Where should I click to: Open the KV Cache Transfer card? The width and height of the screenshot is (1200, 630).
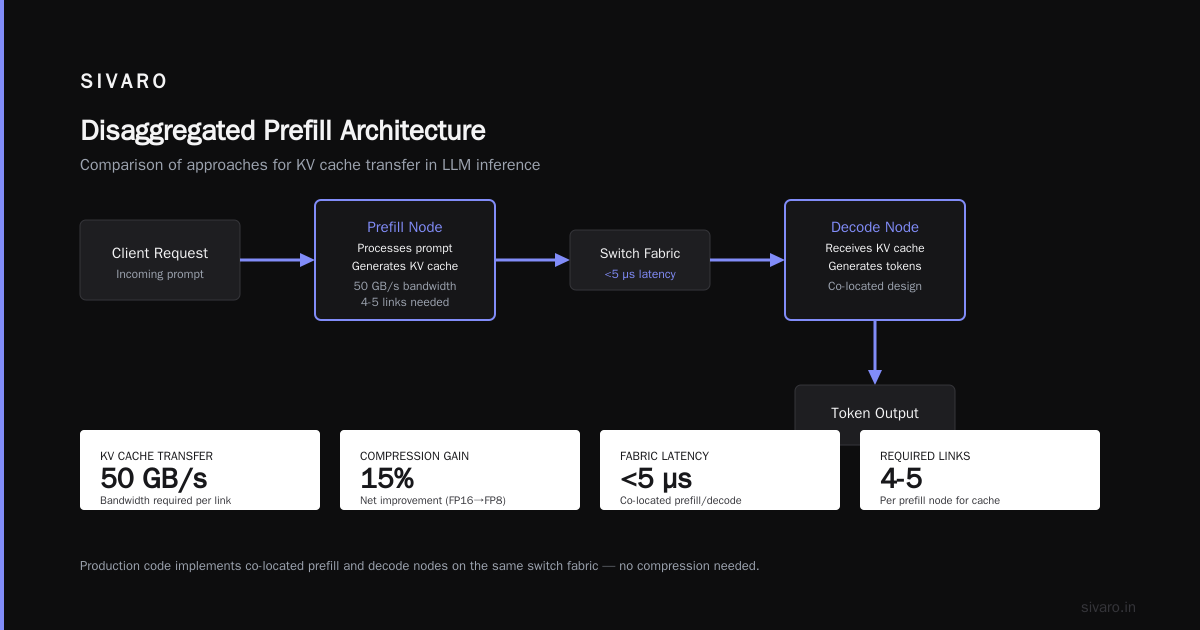(x=200, y=470)
